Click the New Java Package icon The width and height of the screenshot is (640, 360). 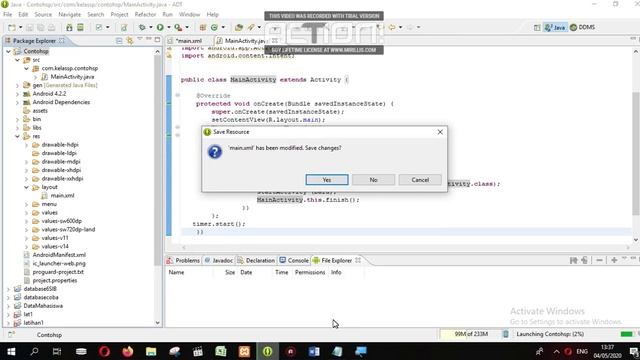tap(202, 27)
